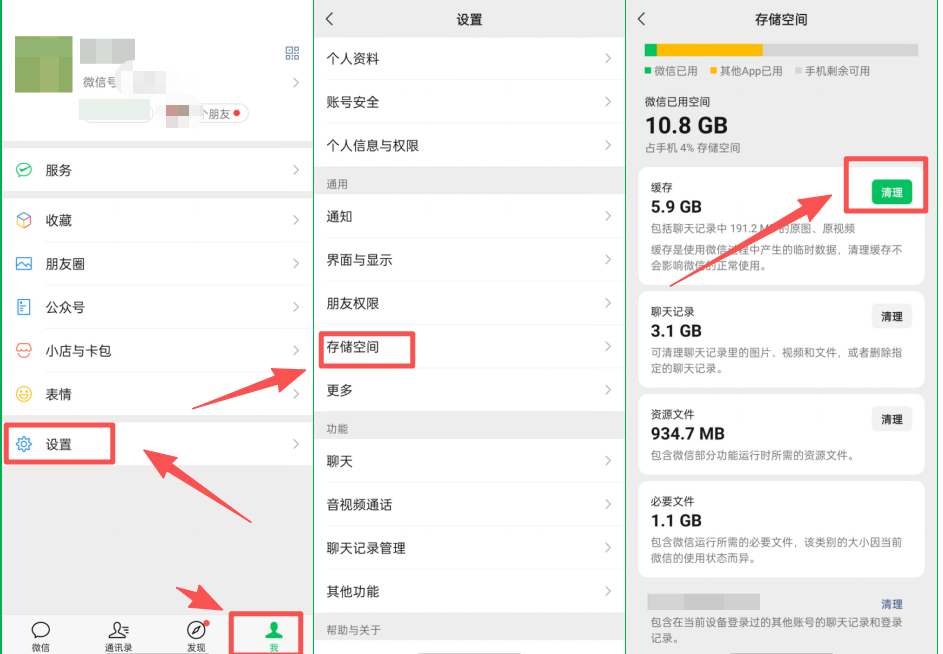The width and height of the screenshot is (943, 654).
Task: Click the storage usage bar
Action: point(781,50)
